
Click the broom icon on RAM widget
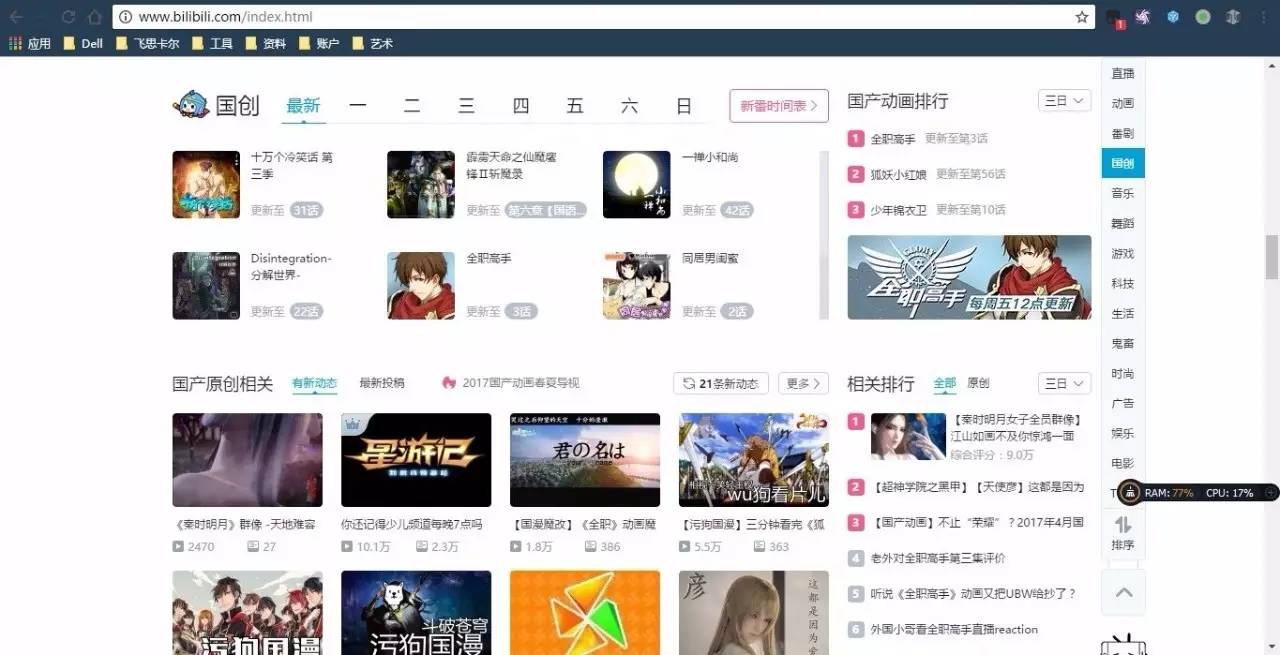tap(1129, 492)
